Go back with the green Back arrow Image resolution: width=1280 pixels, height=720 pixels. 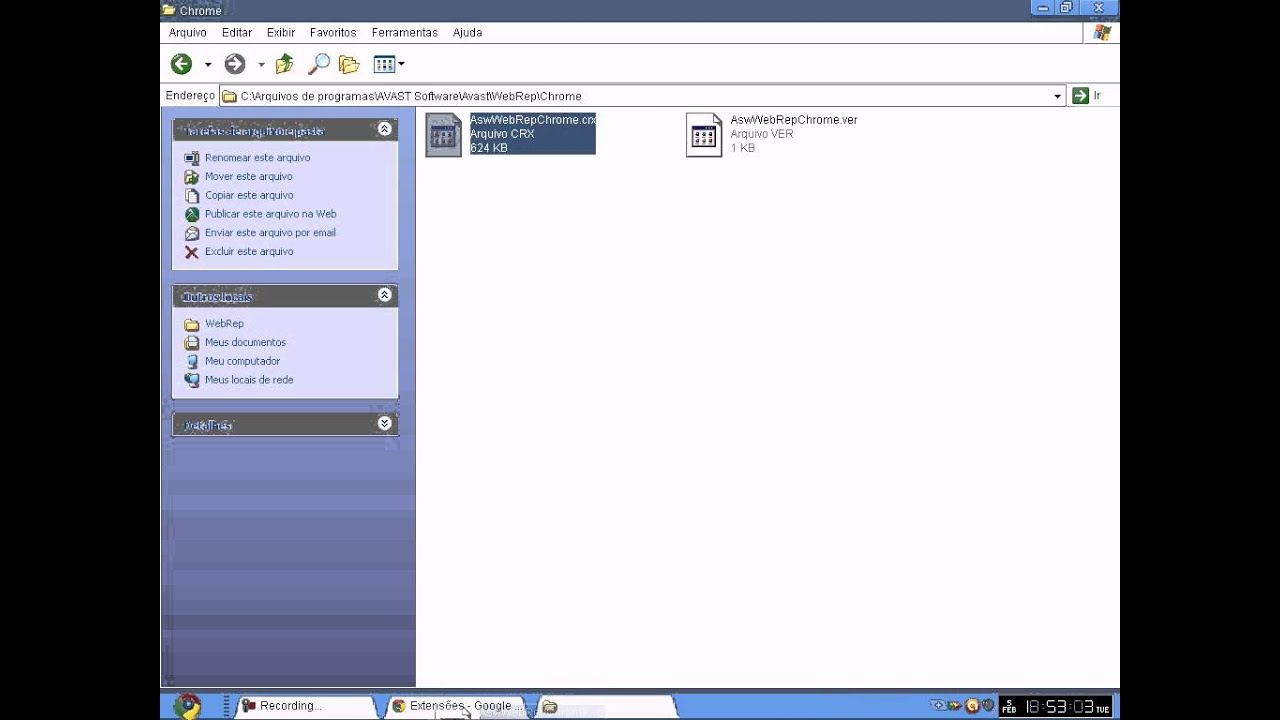click(x=181, y=65)
